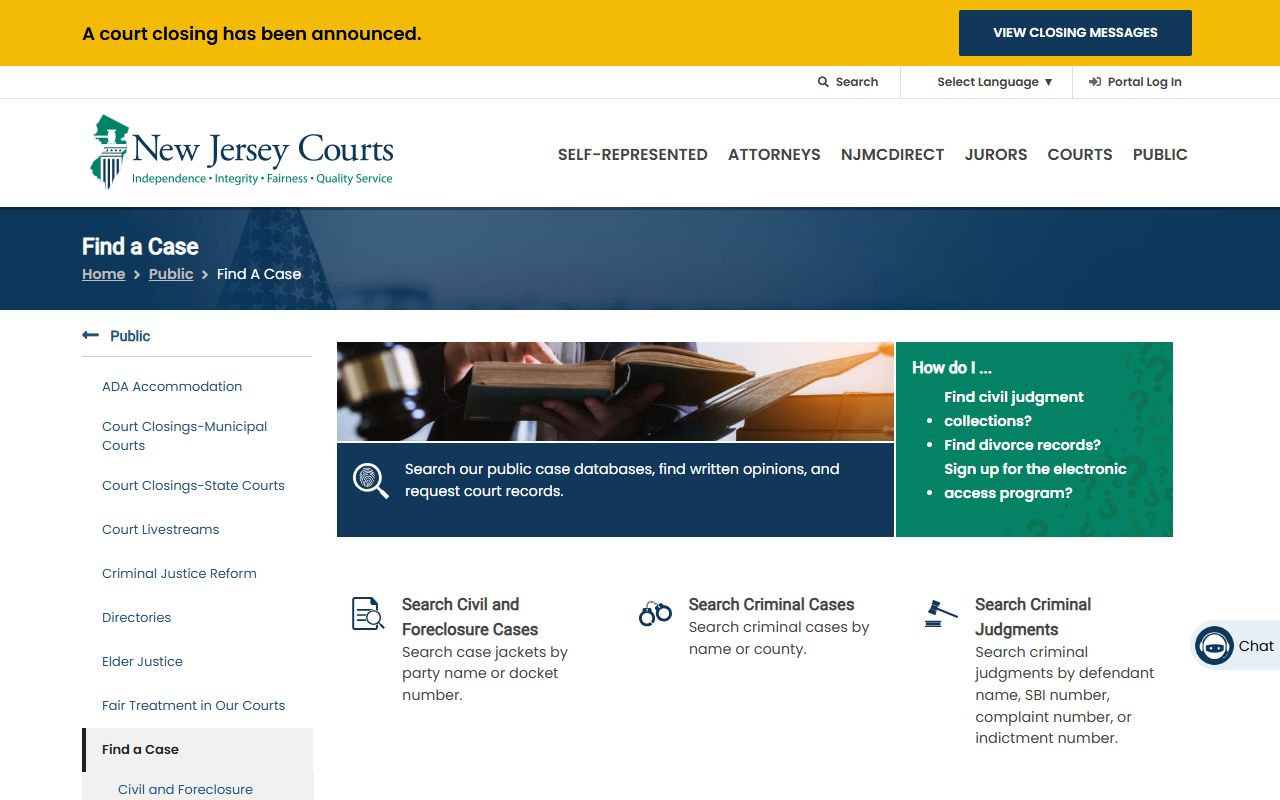1280x800 pixels.
Task: Open the Self-Represented menu
Action: coord(633,154)
